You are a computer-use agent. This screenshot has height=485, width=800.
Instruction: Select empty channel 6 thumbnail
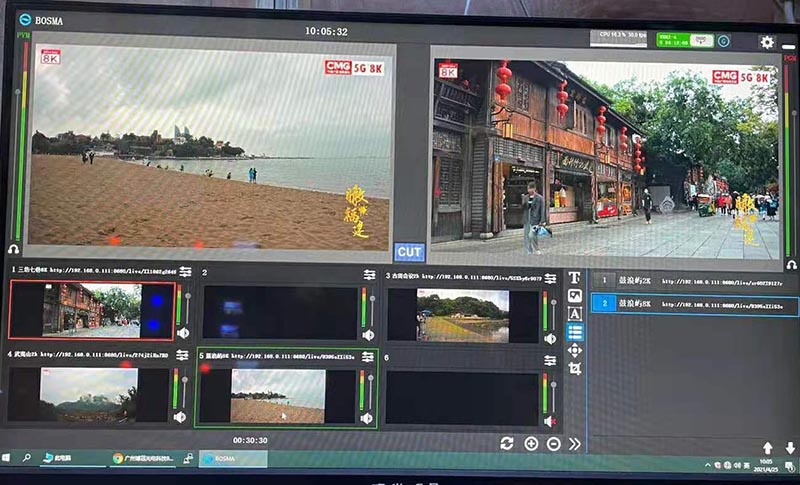[462, 398]
